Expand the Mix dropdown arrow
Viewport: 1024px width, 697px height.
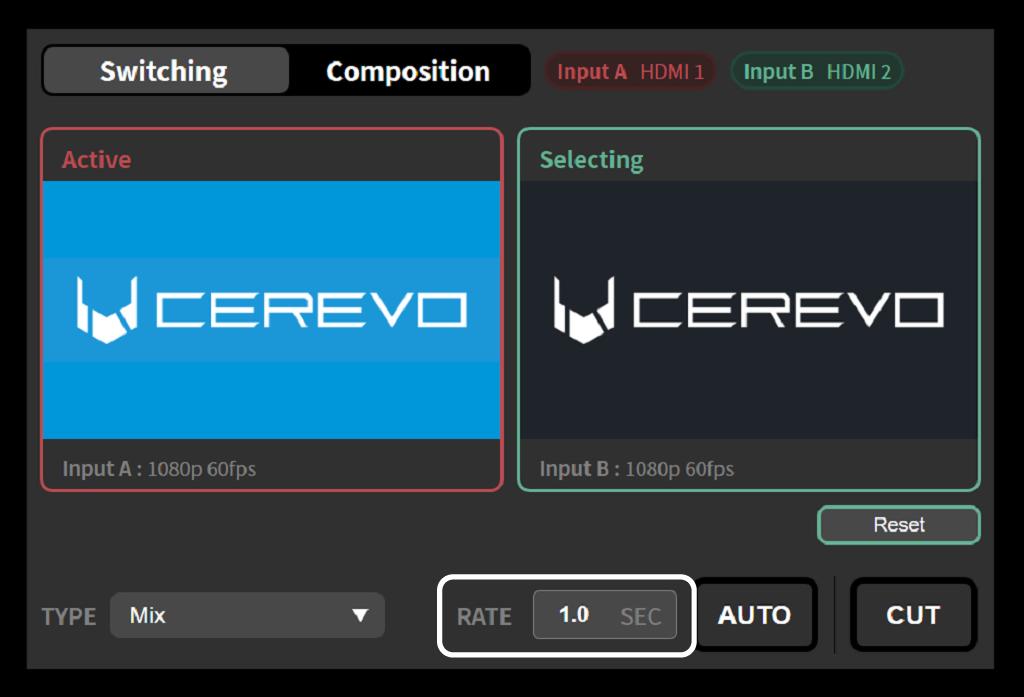(360, 615)
